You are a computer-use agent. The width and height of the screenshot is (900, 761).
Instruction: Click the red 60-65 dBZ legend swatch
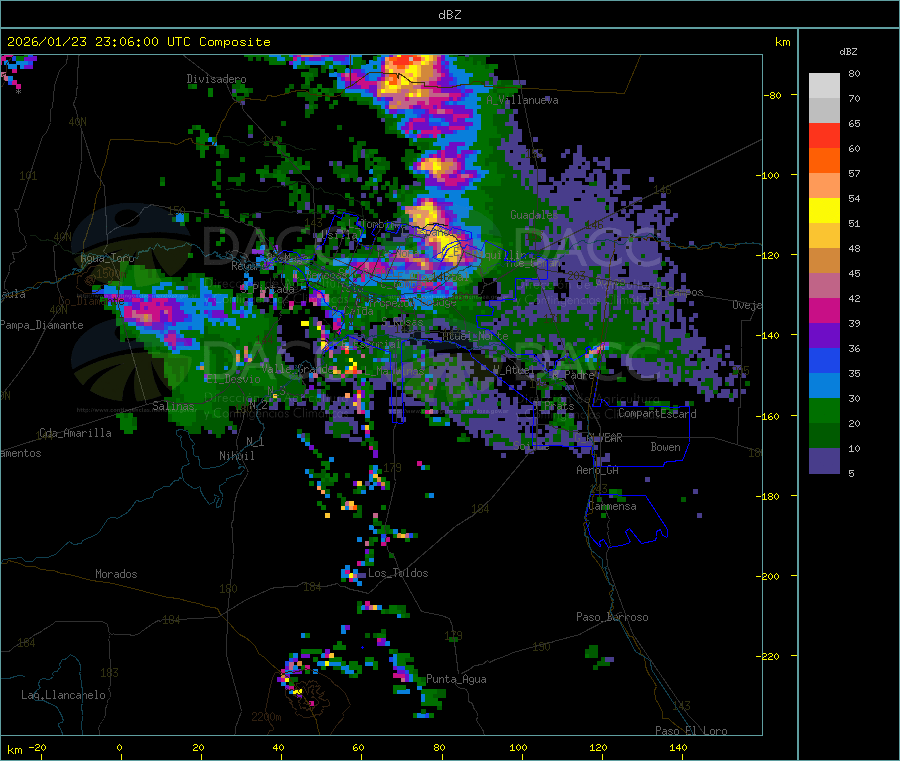coord(824,136)
